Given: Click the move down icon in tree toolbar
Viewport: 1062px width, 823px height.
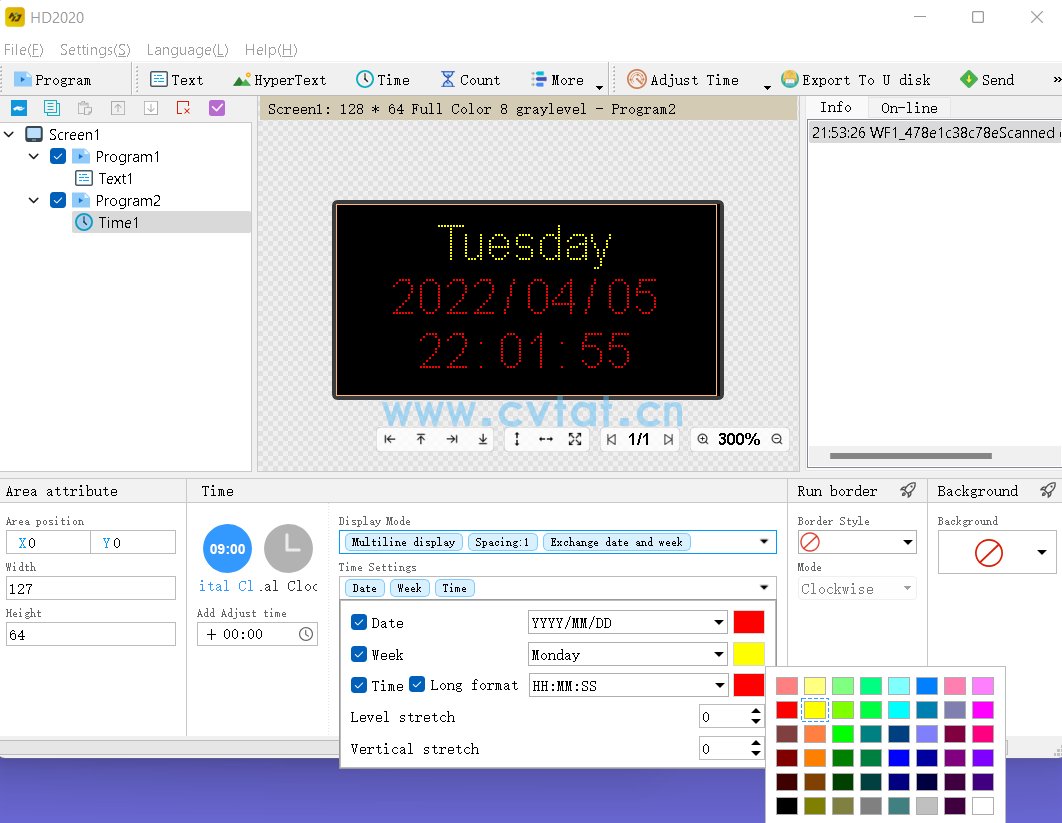Looking at the screenshot, I should [x=151, y=108].
